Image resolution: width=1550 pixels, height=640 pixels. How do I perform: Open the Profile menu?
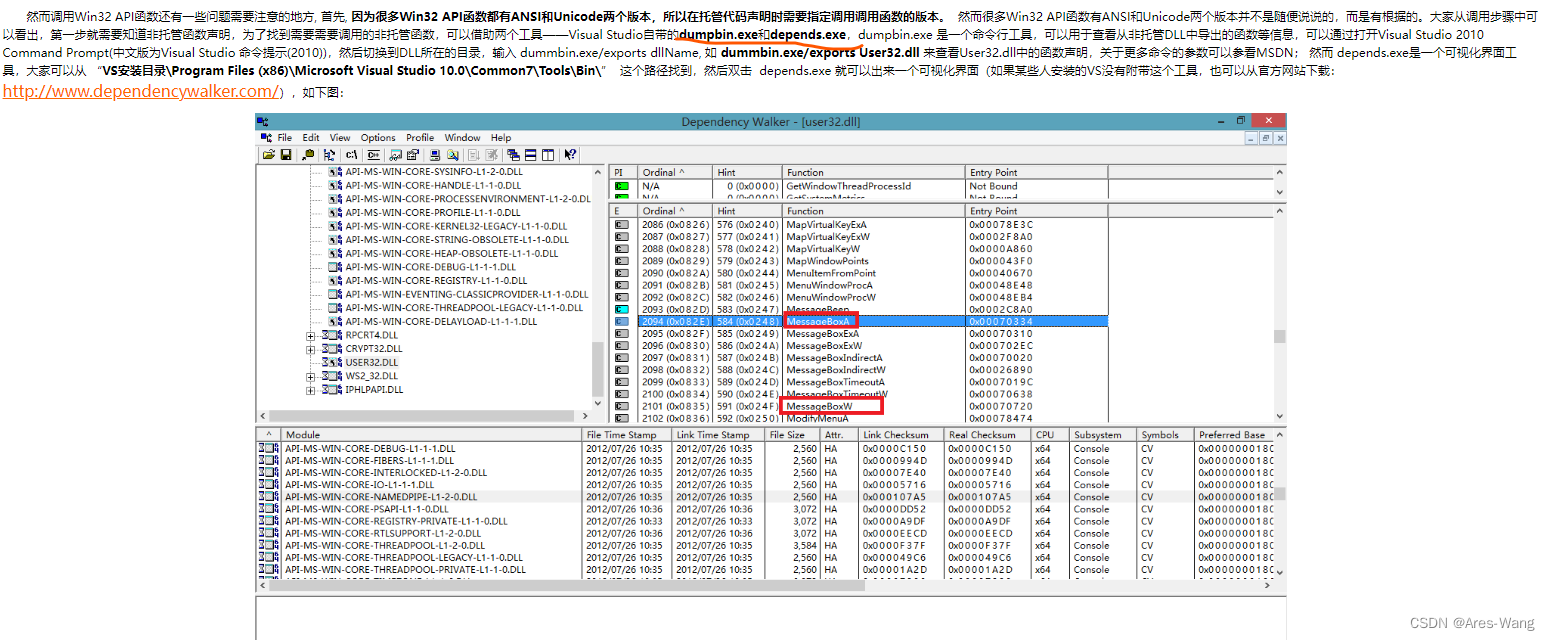click(x=420, y=137)
